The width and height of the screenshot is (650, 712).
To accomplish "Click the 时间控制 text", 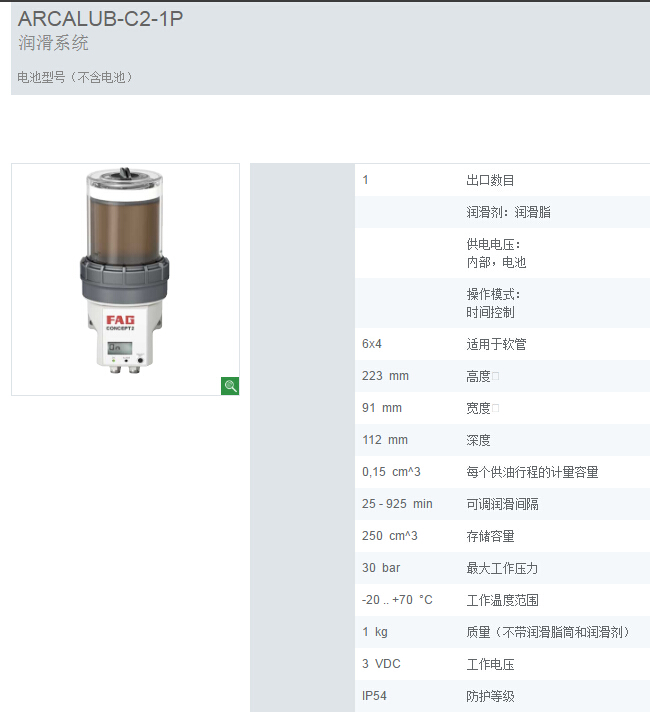I will point(490,312).
